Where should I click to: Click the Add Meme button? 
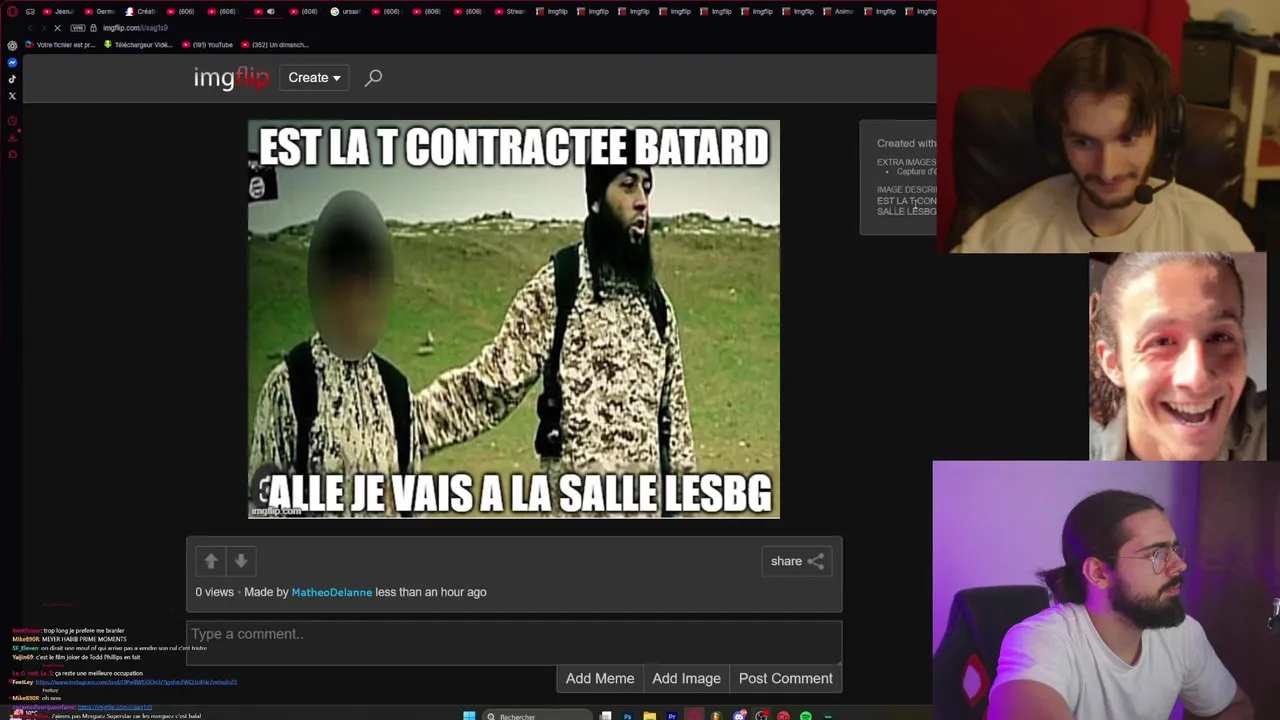(x=600, y=678)
